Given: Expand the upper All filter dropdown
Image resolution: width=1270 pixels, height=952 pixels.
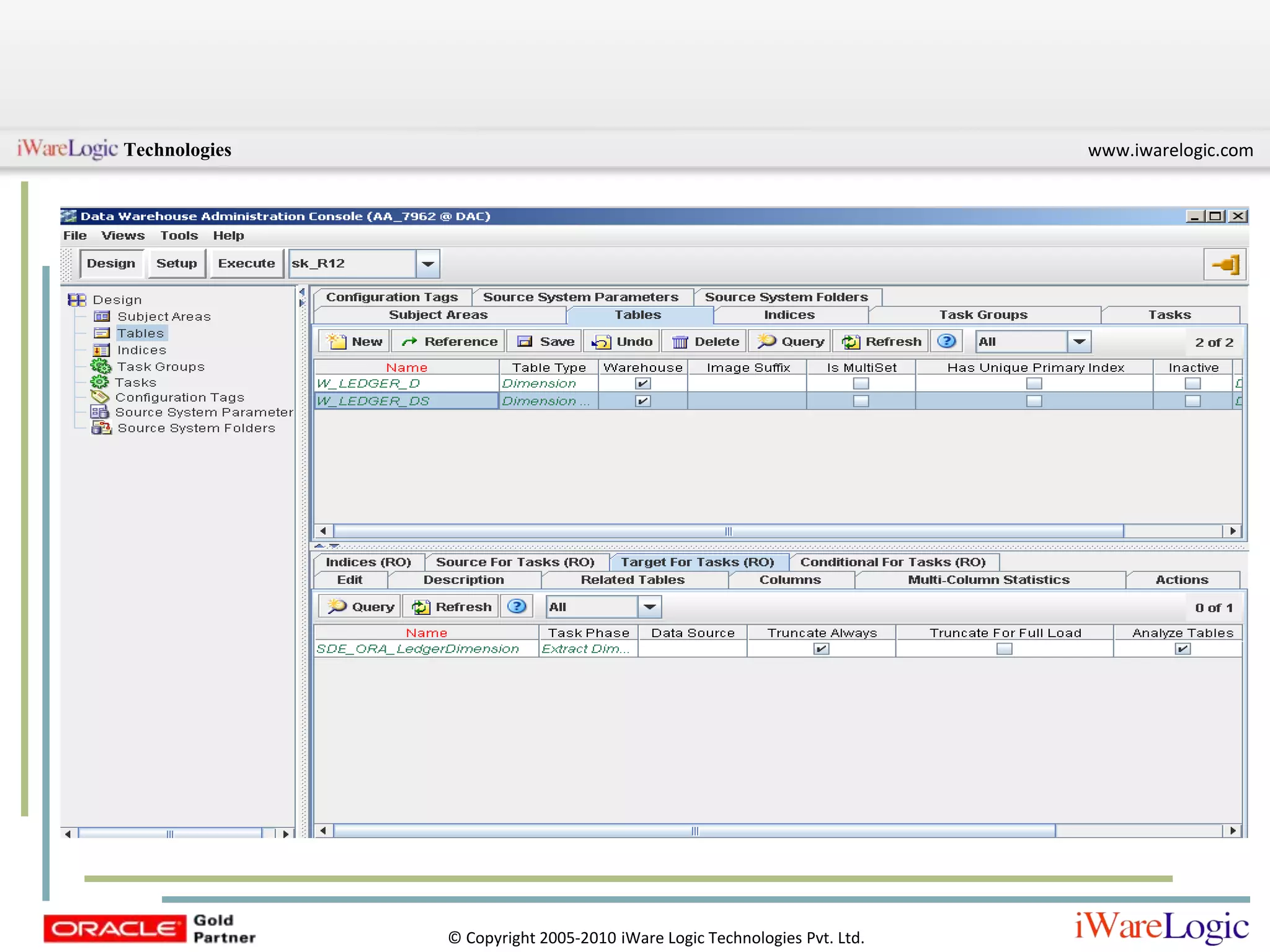Looking at the screenshot, I should tap(1079, 342).
